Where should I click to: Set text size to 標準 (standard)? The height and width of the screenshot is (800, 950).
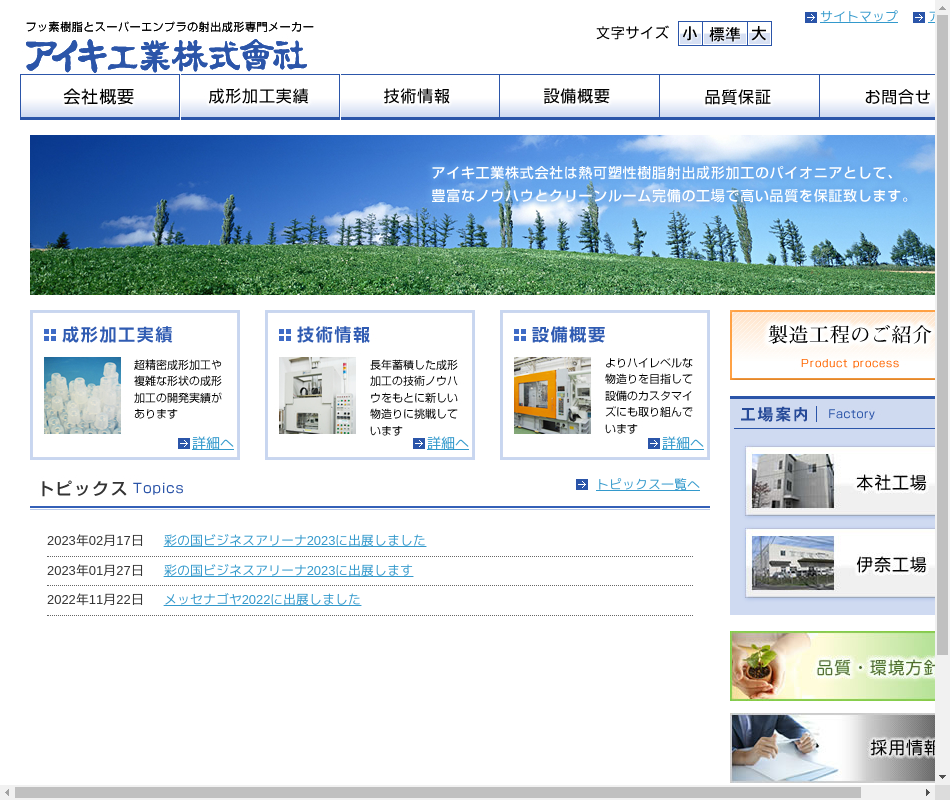click(x=725, y=34)
